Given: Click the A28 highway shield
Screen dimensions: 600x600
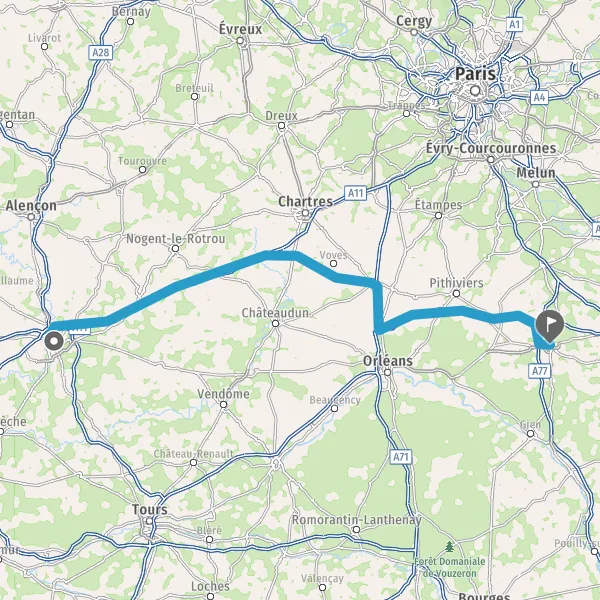Looking at the screenshot, I should tap(101, 52).
